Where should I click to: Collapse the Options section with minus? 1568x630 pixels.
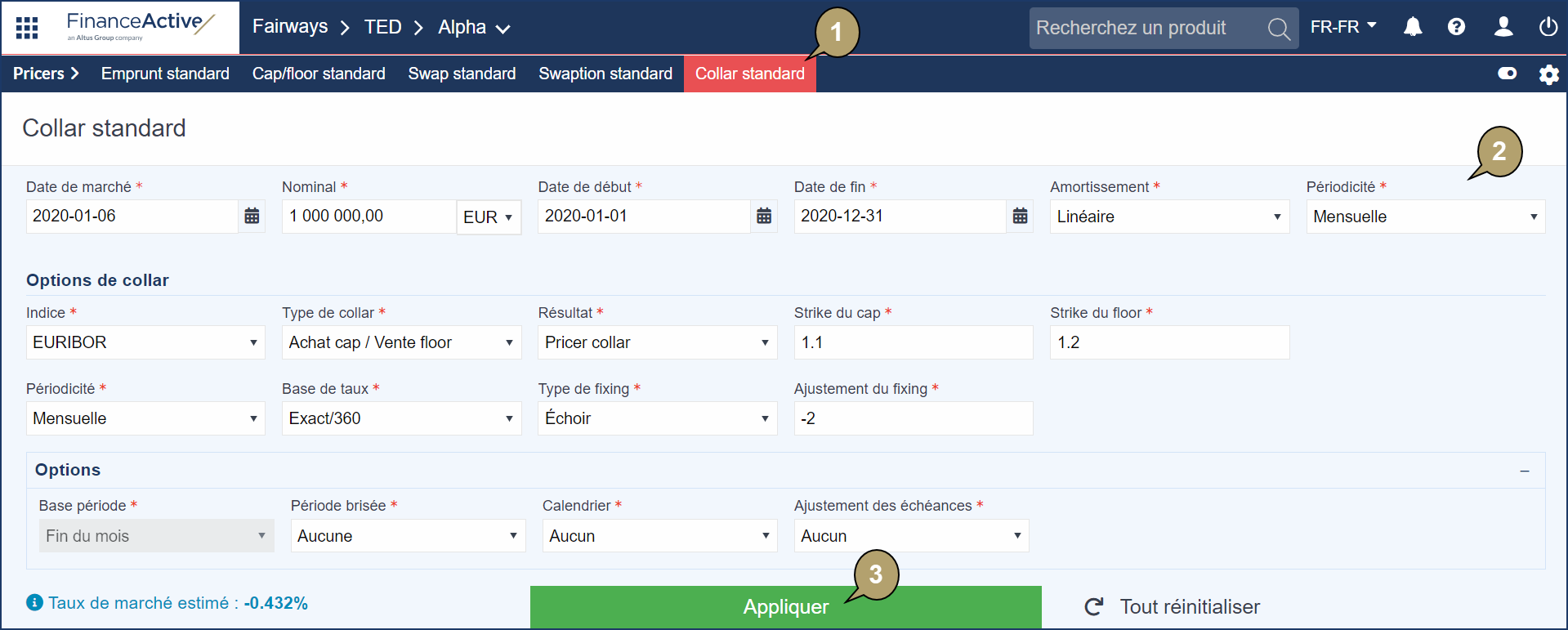1524,471
